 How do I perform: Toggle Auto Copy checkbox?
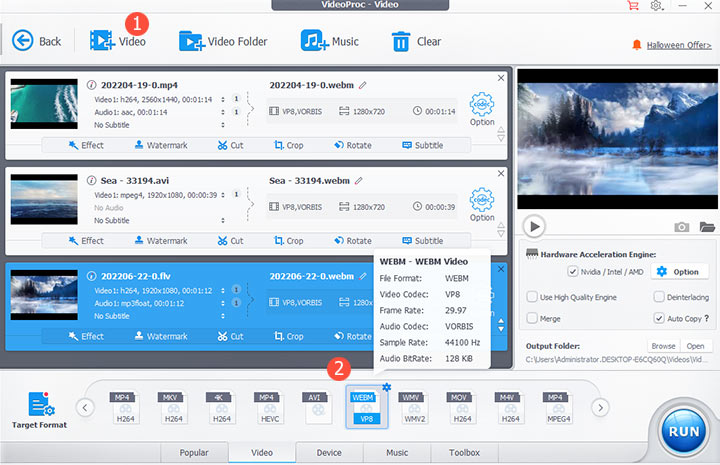click(659, 318)
